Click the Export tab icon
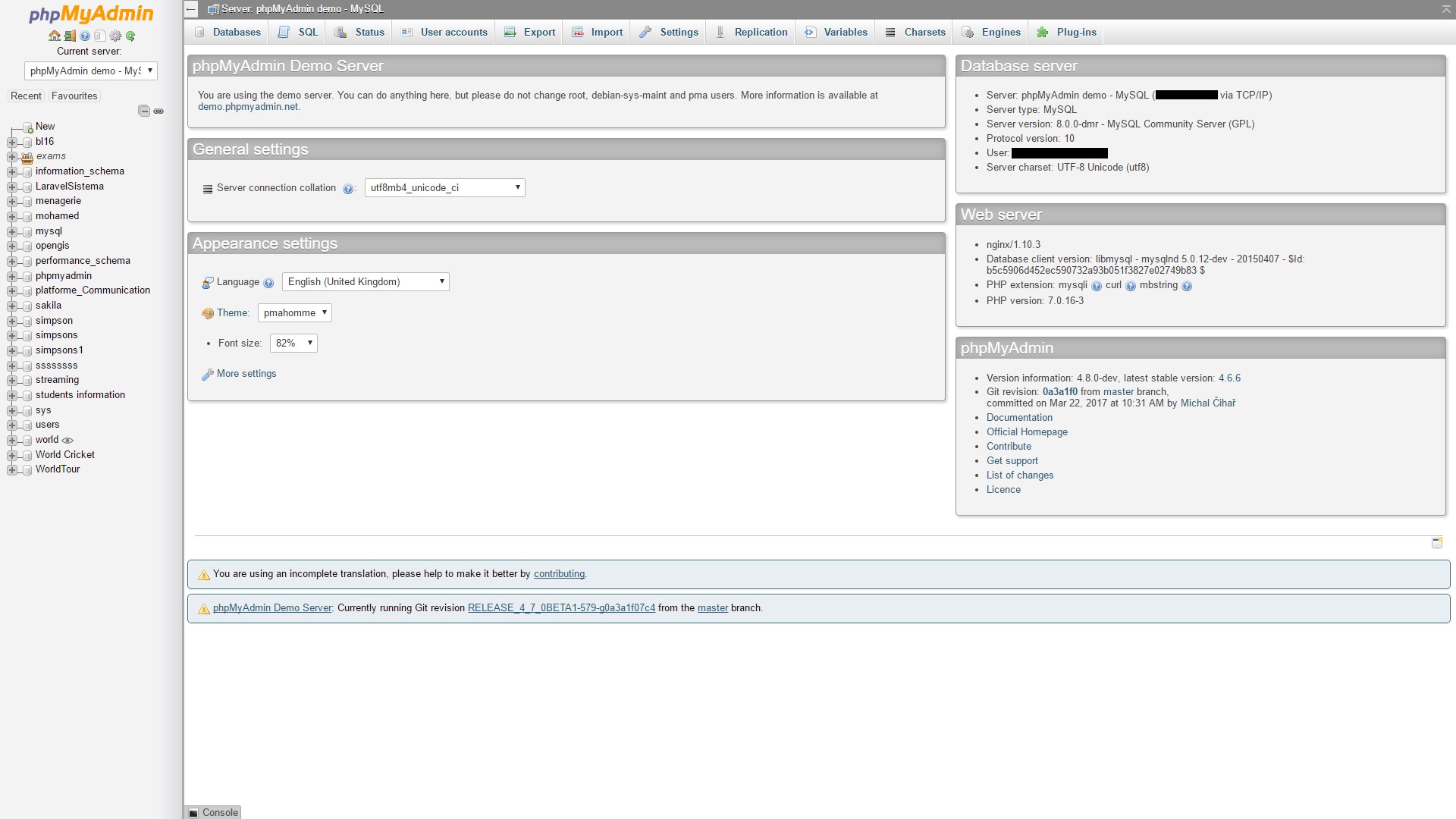The height and width of the screenshot is (819, 1456). (x=511, y=31)
